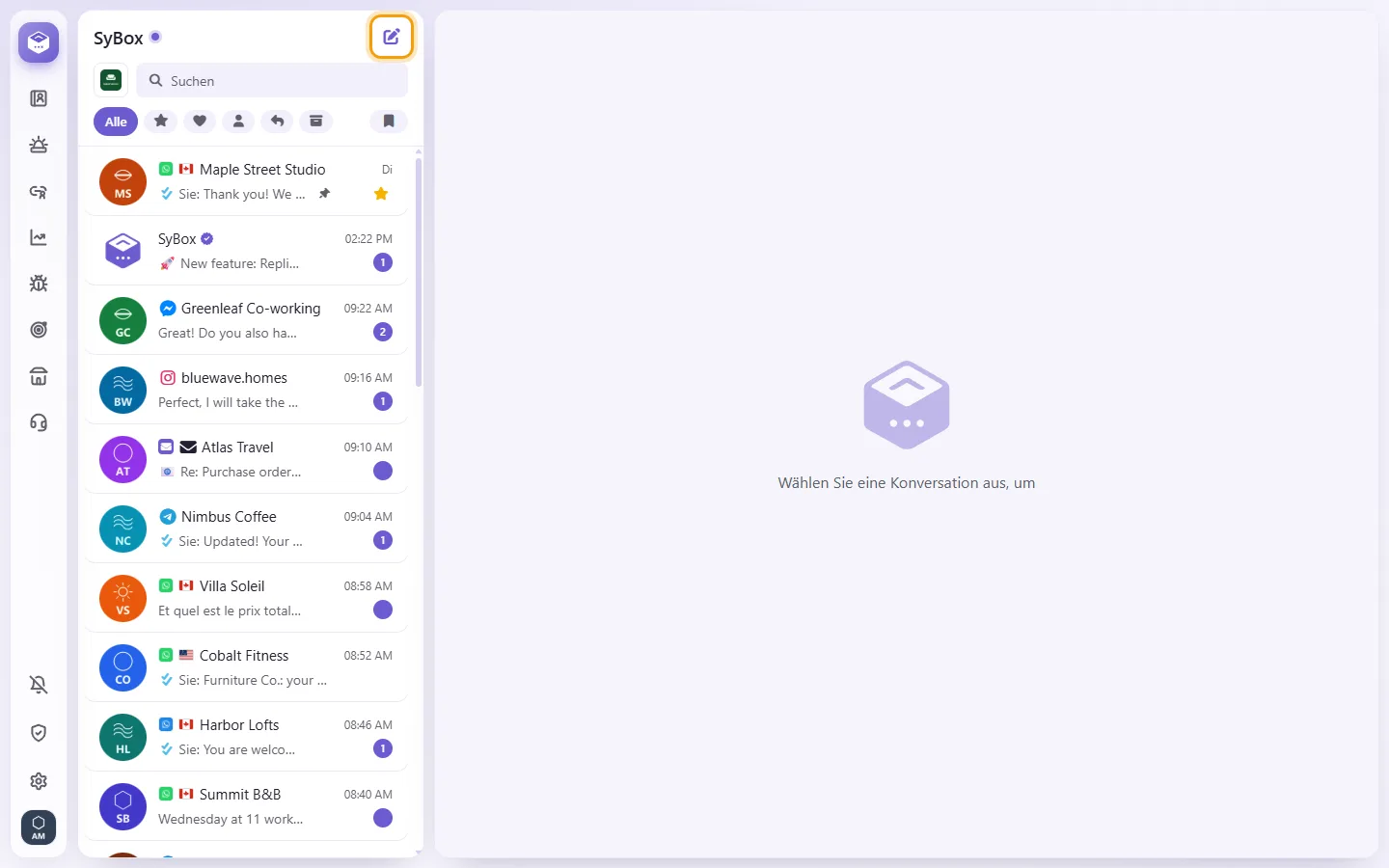Open the AM account avatar menu
The height and width of the screenshot is (868, 1389).
pos(39,827)
